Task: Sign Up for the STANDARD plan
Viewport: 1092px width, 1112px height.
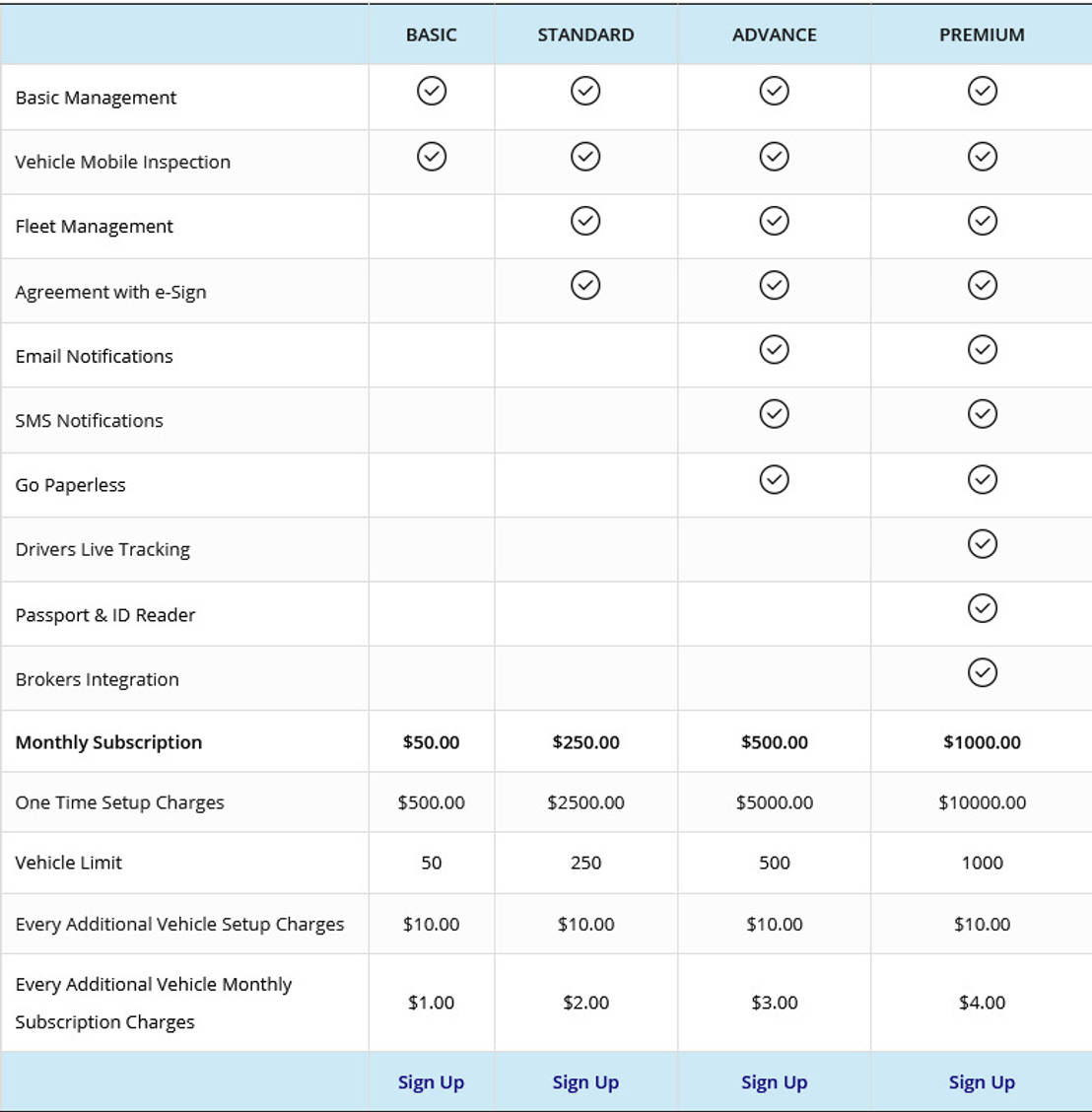Action: [x=585, y=1083]
